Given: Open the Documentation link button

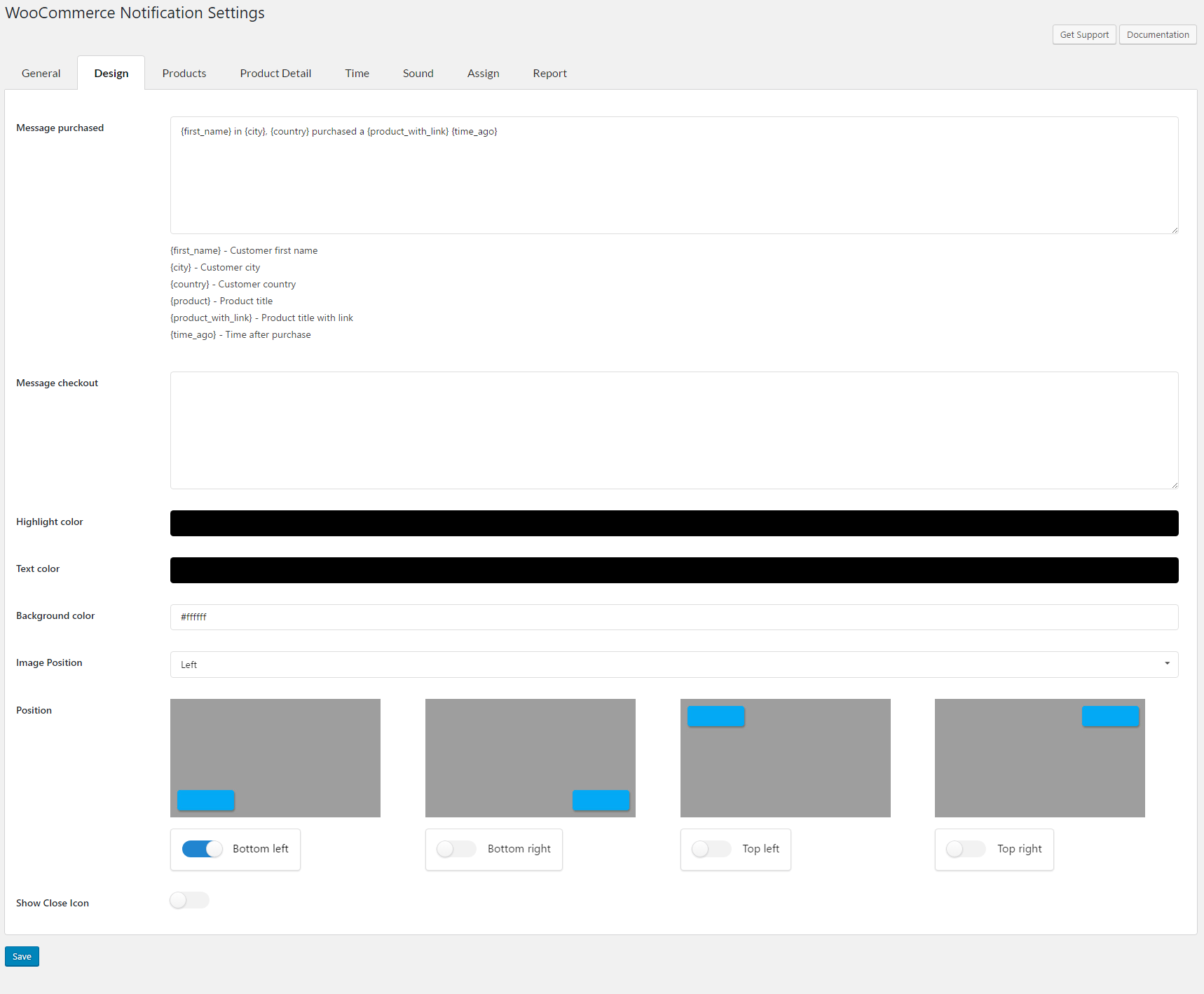Looking at the screenshot, I should click(x=1157, y=35).
